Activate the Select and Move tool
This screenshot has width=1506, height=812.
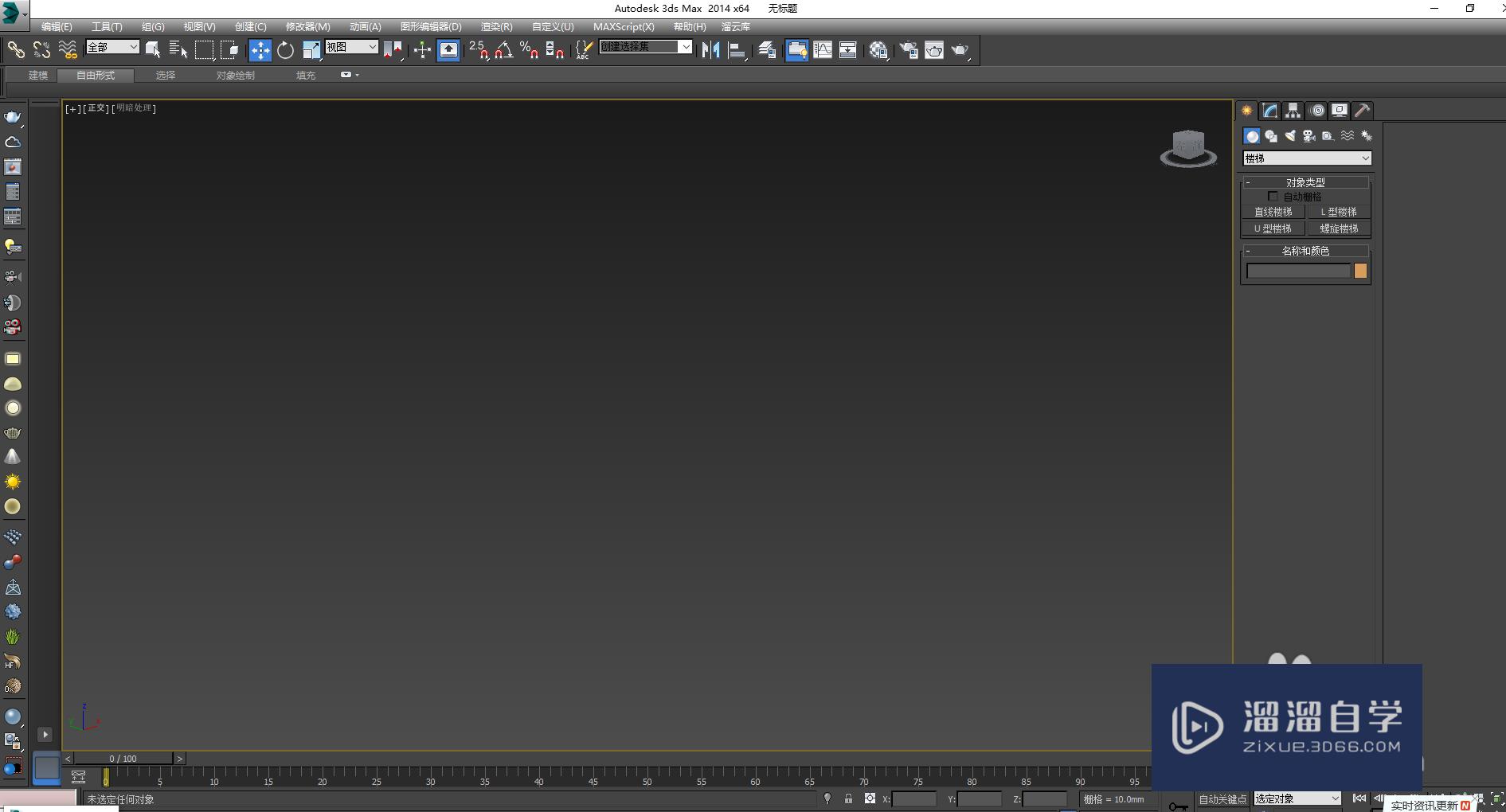click(x=260, y=50)
